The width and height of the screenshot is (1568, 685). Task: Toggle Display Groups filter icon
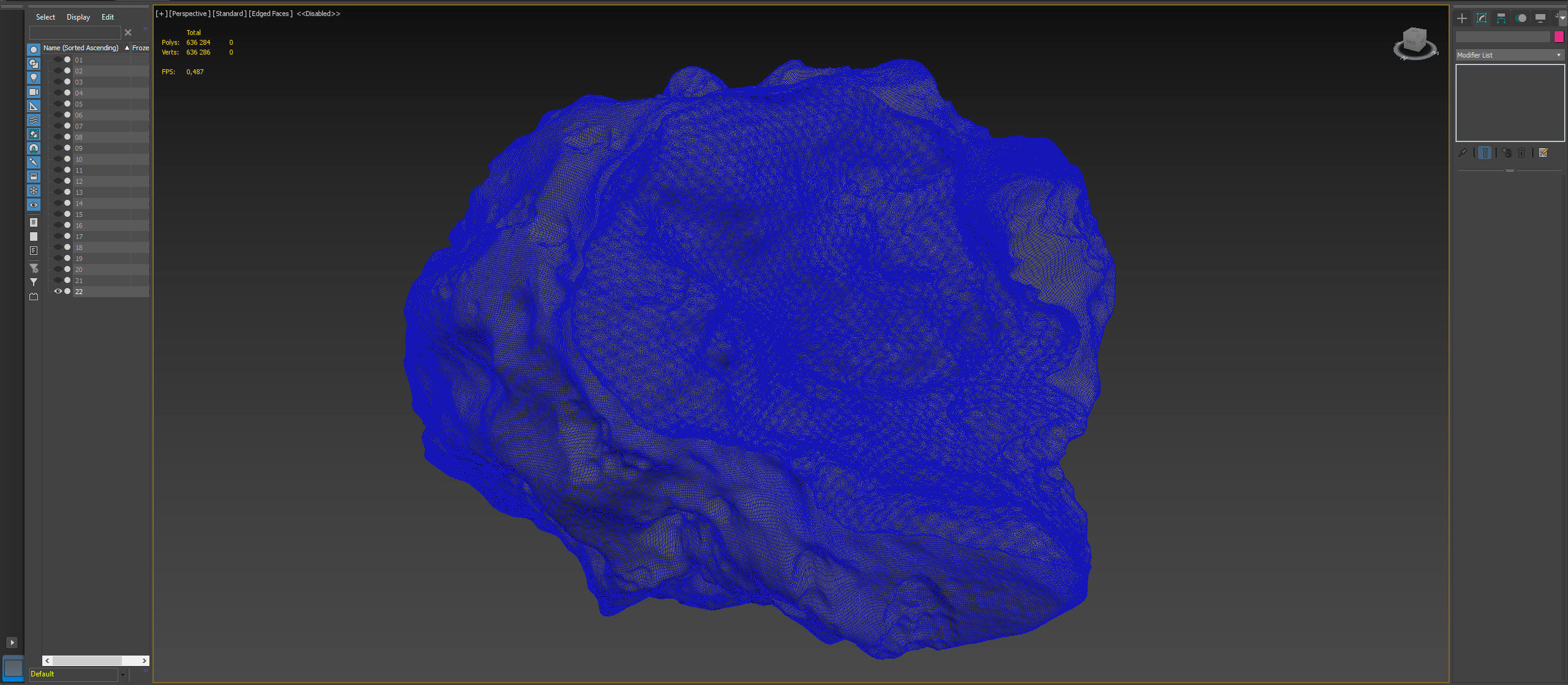[x=34, y=134]
